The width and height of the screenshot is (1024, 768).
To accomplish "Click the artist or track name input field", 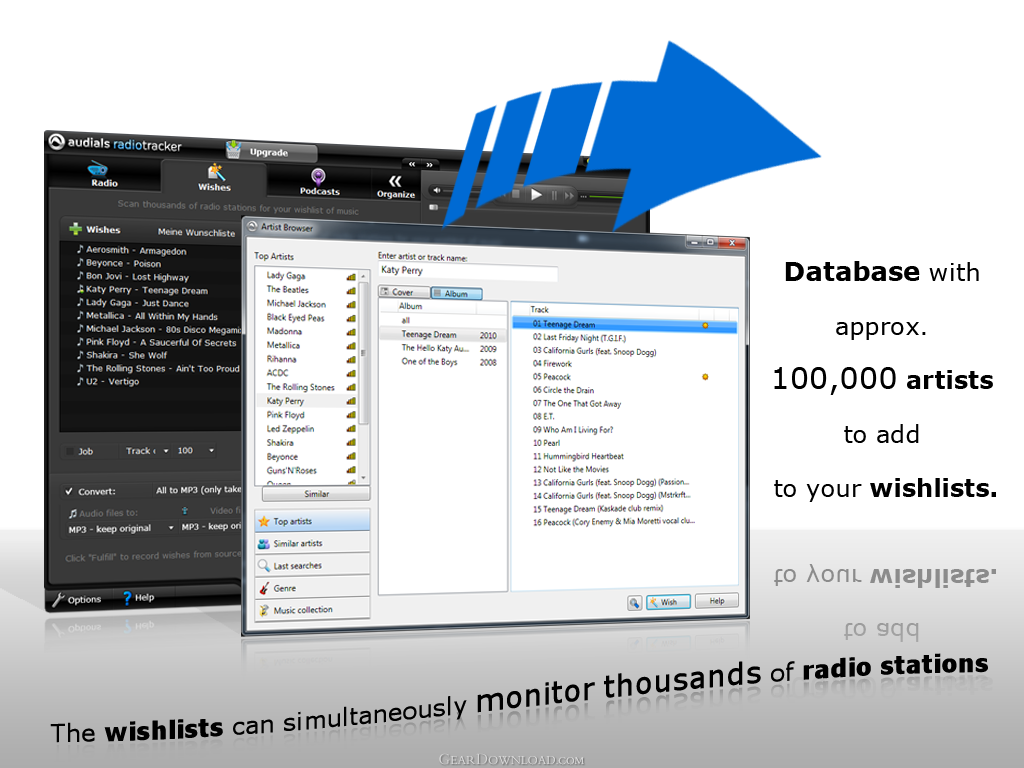I will click(x=468, y=271).
